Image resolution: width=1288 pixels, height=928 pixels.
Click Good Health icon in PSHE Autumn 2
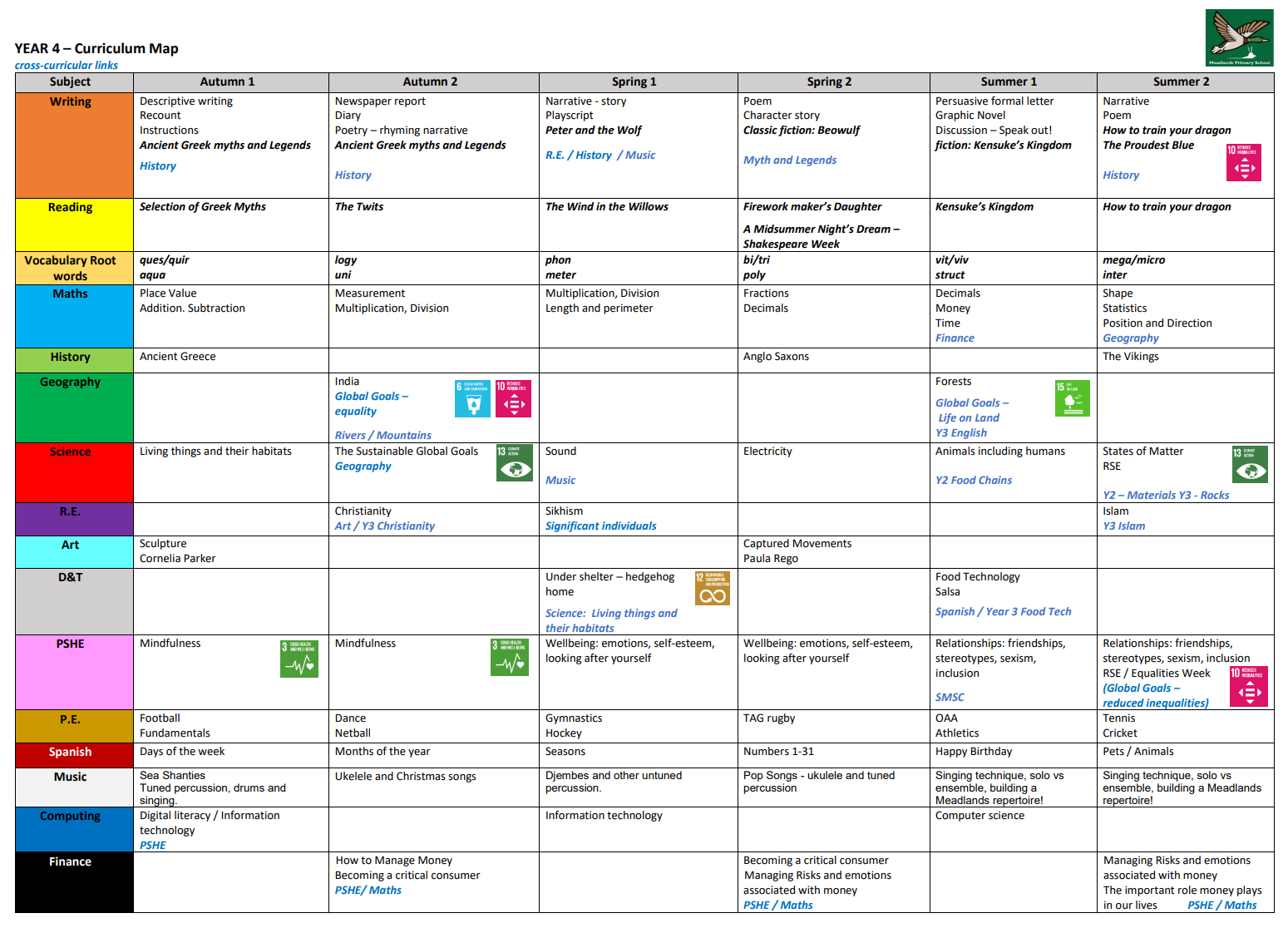click(x=509, y=657)
